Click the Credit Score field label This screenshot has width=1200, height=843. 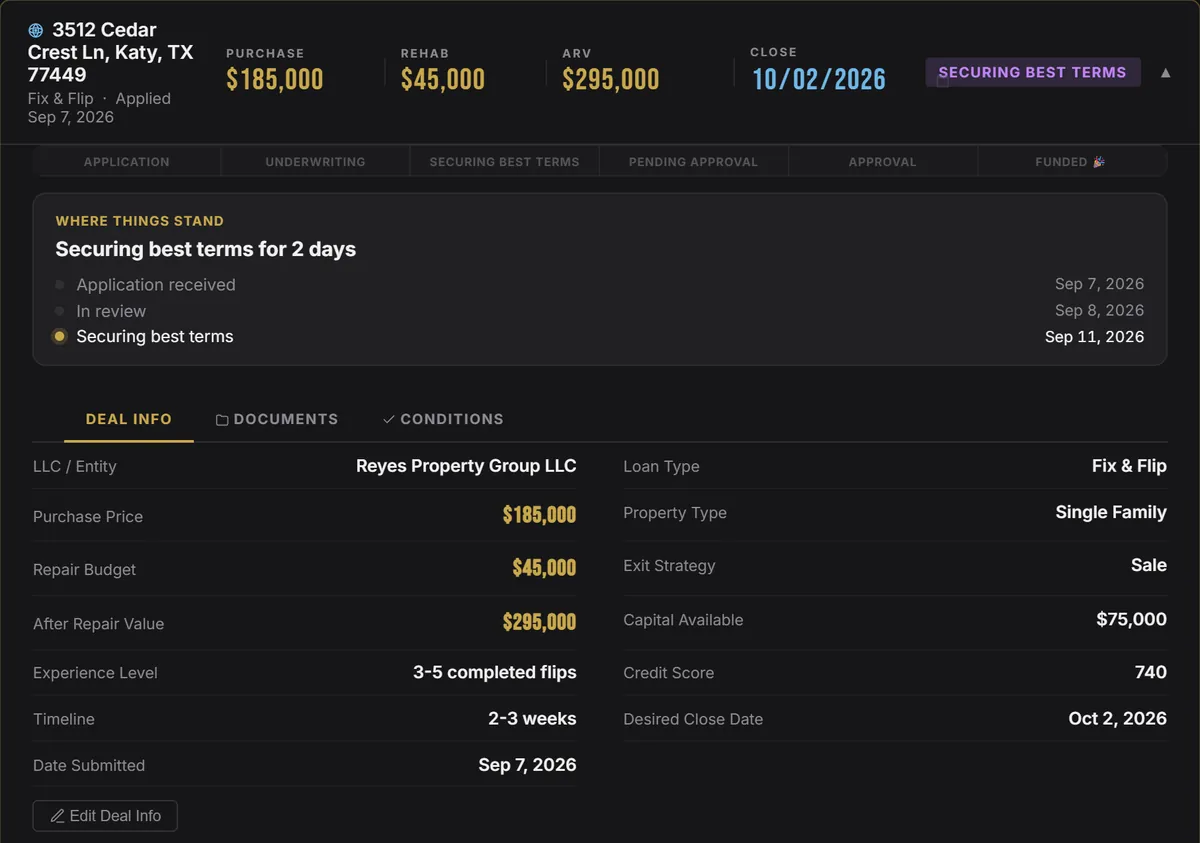[x=669, y=673]
